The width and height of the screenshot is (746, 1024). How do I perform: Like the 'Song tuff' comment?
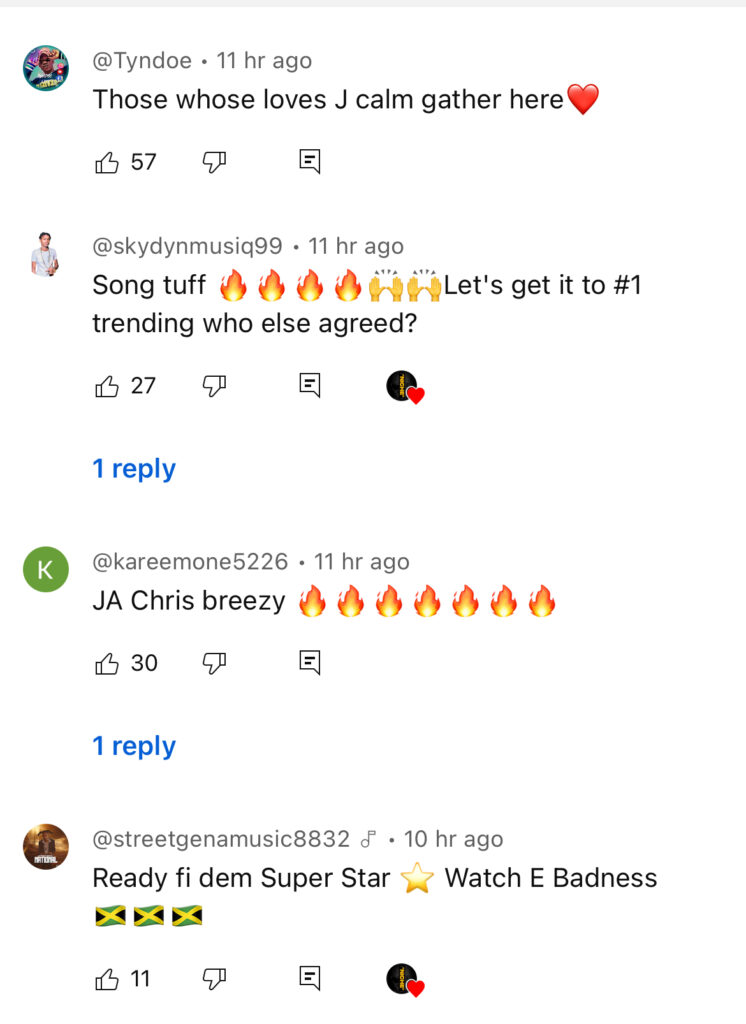[x=106, y=386]
